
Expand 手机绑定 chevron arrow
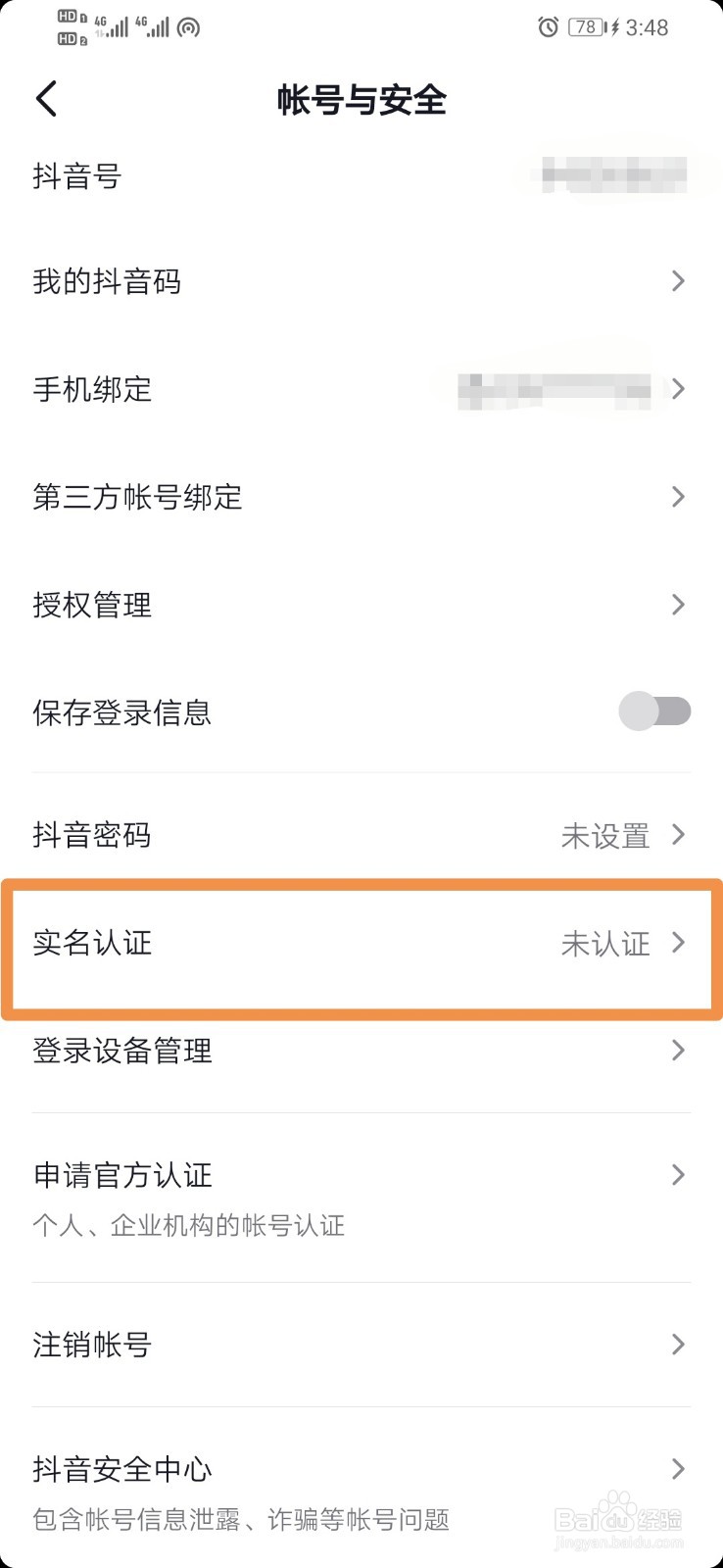pyautogui.click(x=678, y=389)
